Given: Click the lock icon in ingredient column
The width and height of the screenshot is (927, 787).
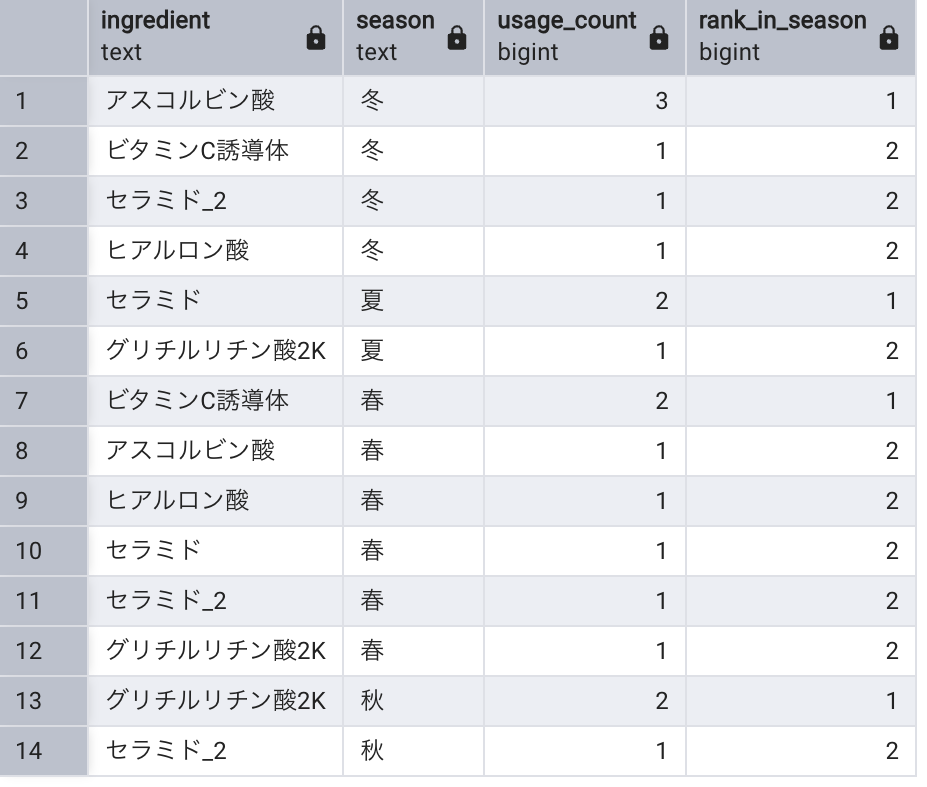Looking at the screenshot, I should pyautogui.click(x=316, y=38).
